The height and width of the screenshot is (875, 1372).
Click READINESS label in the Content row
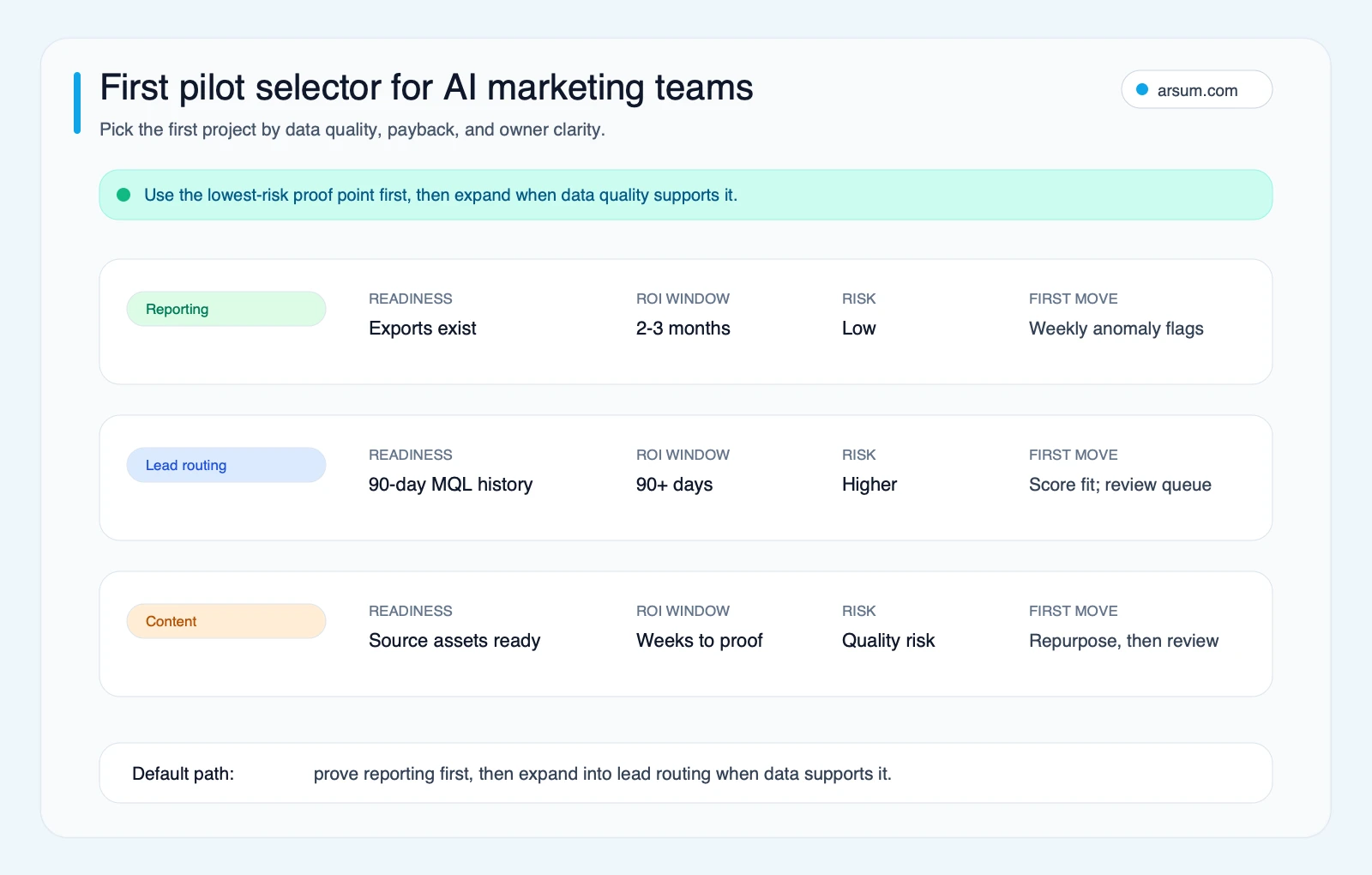point(411,611)
